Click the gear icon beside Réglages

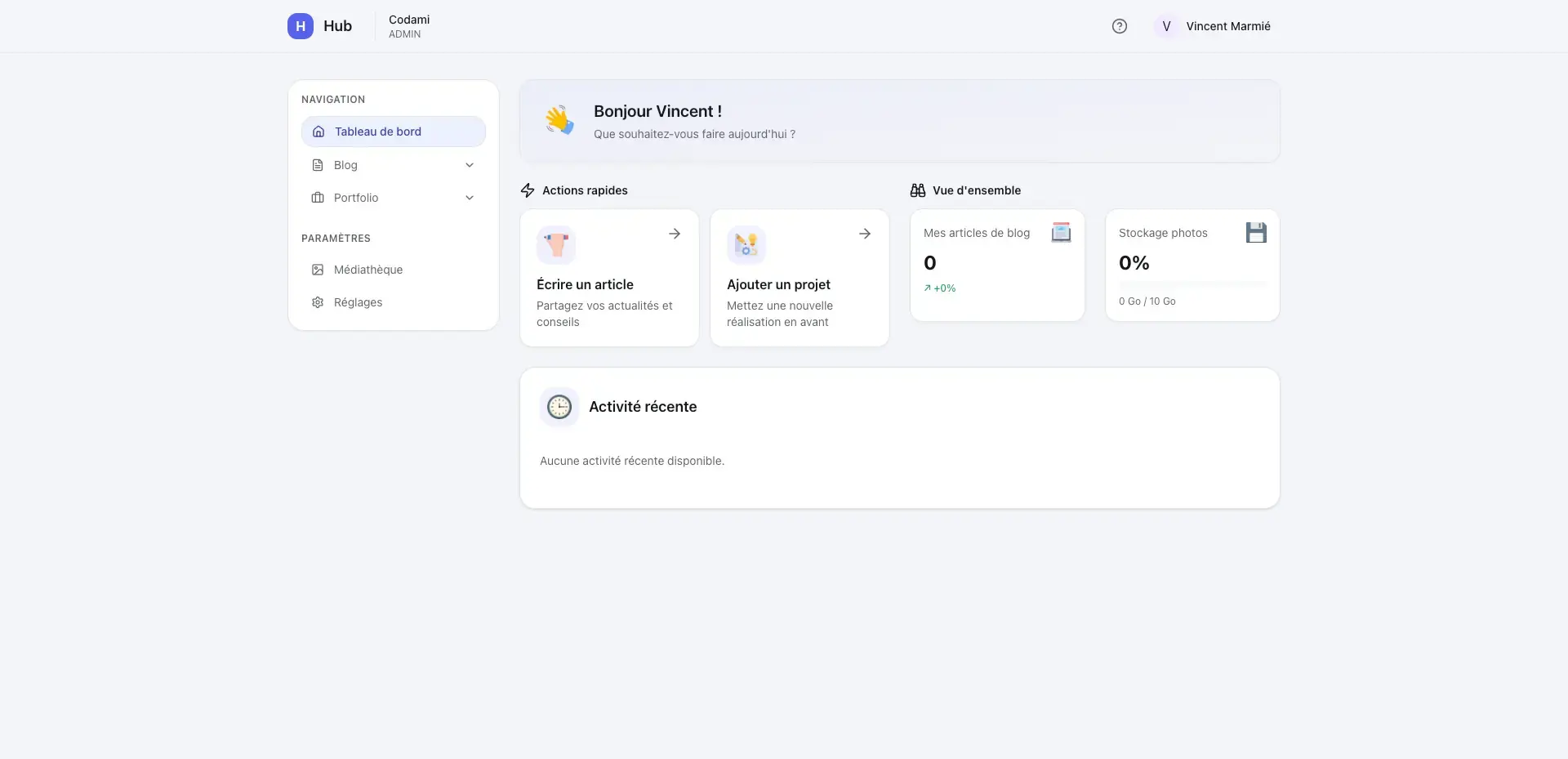pos(318,302)
